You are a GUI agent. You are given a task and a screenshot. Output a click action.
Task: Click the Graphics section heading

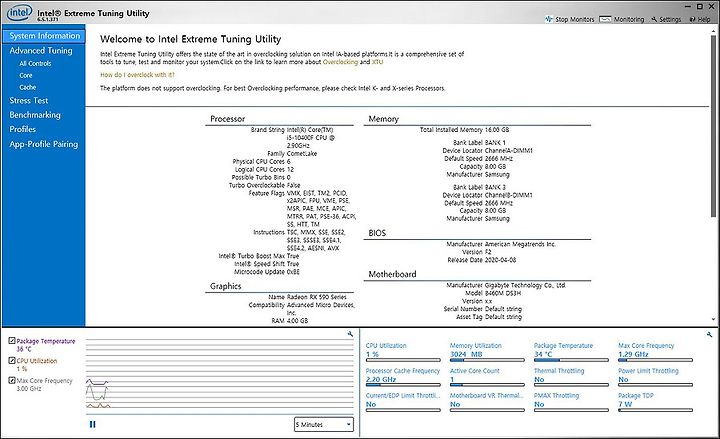225,286
